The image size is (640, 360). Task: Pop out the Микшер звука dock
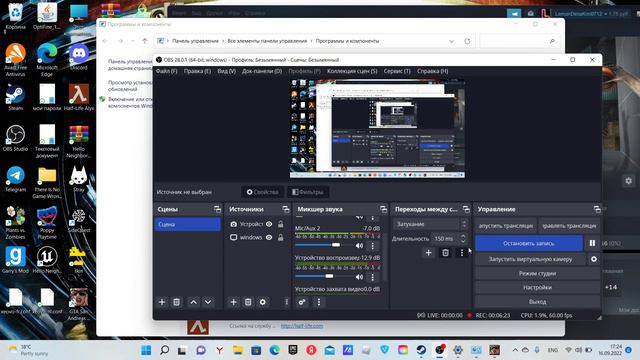pyautogui.click(x=383, y=209)
